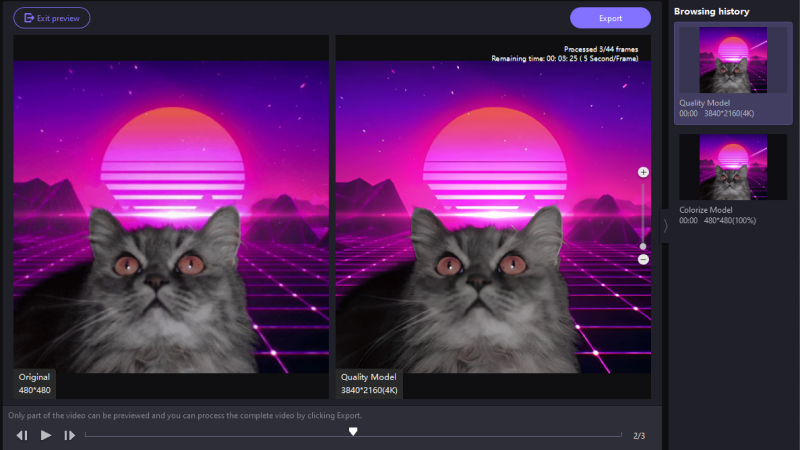Zoom in with the plus icon
The image size is (800, 450).
pyautogui.click(x=643, y=172)
